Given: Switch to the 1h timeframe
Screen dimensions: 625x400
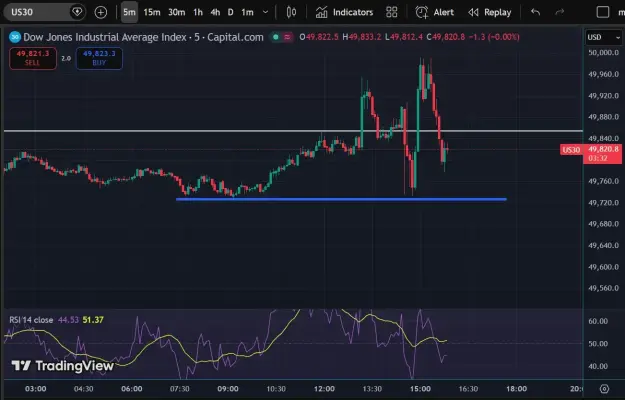Looking at the screenshot, I should point(198,12).
